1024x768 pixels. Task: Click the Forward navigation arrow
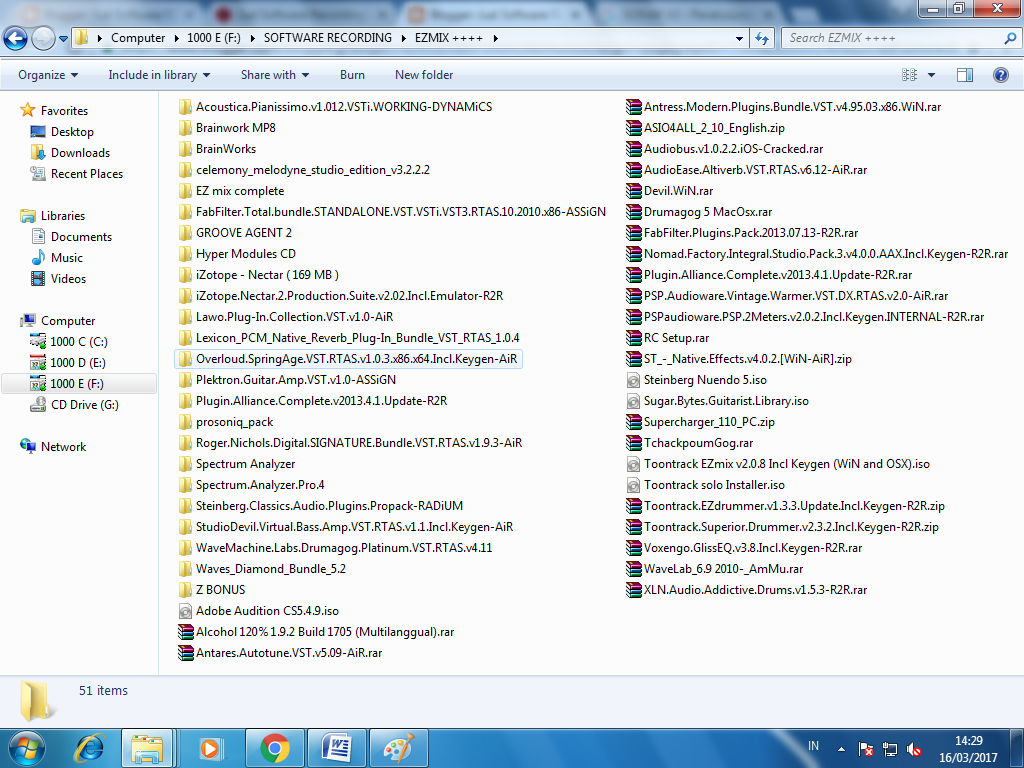click(43, 39)
